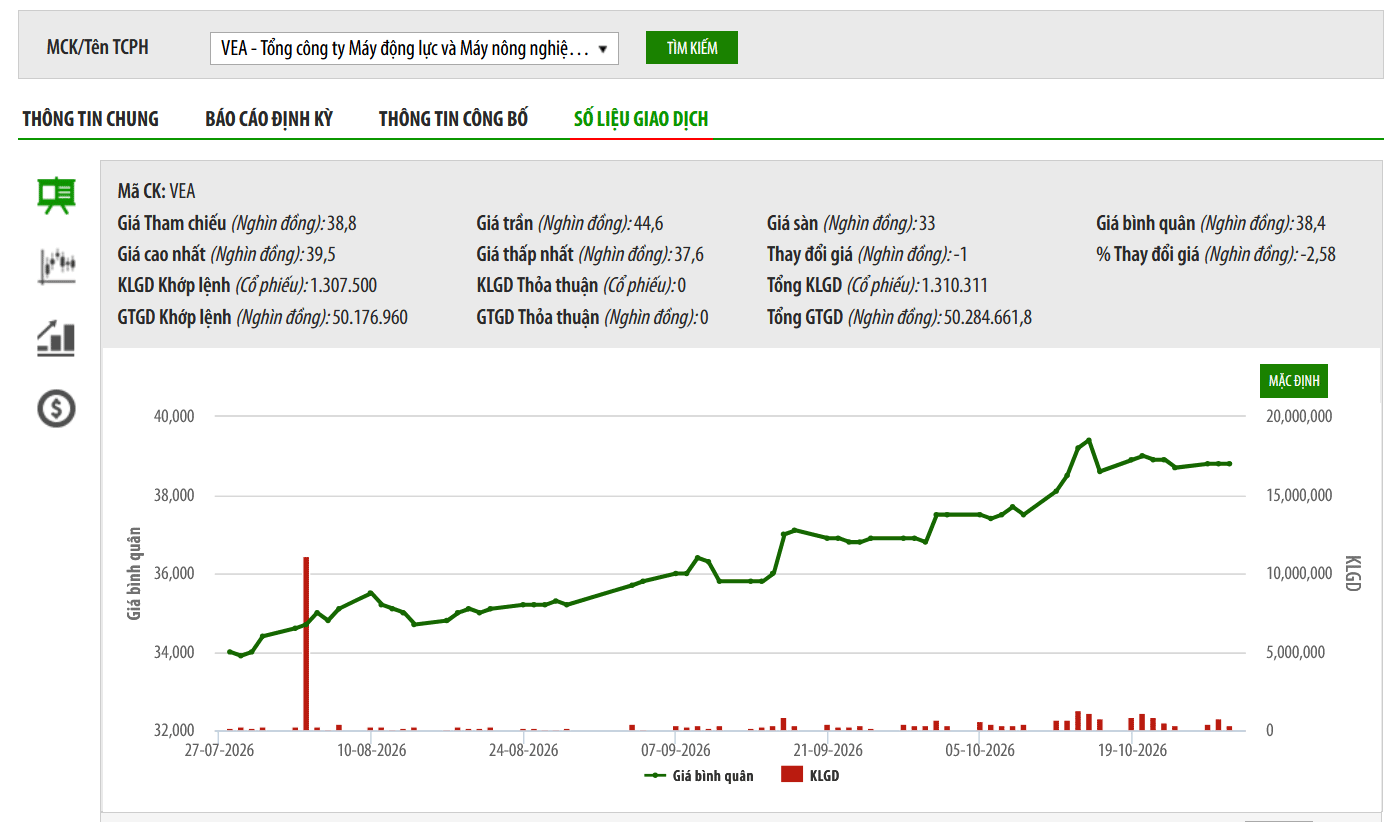
Task: Click the 10-08-2026 date axis label
Action: [x=370, y=750]
